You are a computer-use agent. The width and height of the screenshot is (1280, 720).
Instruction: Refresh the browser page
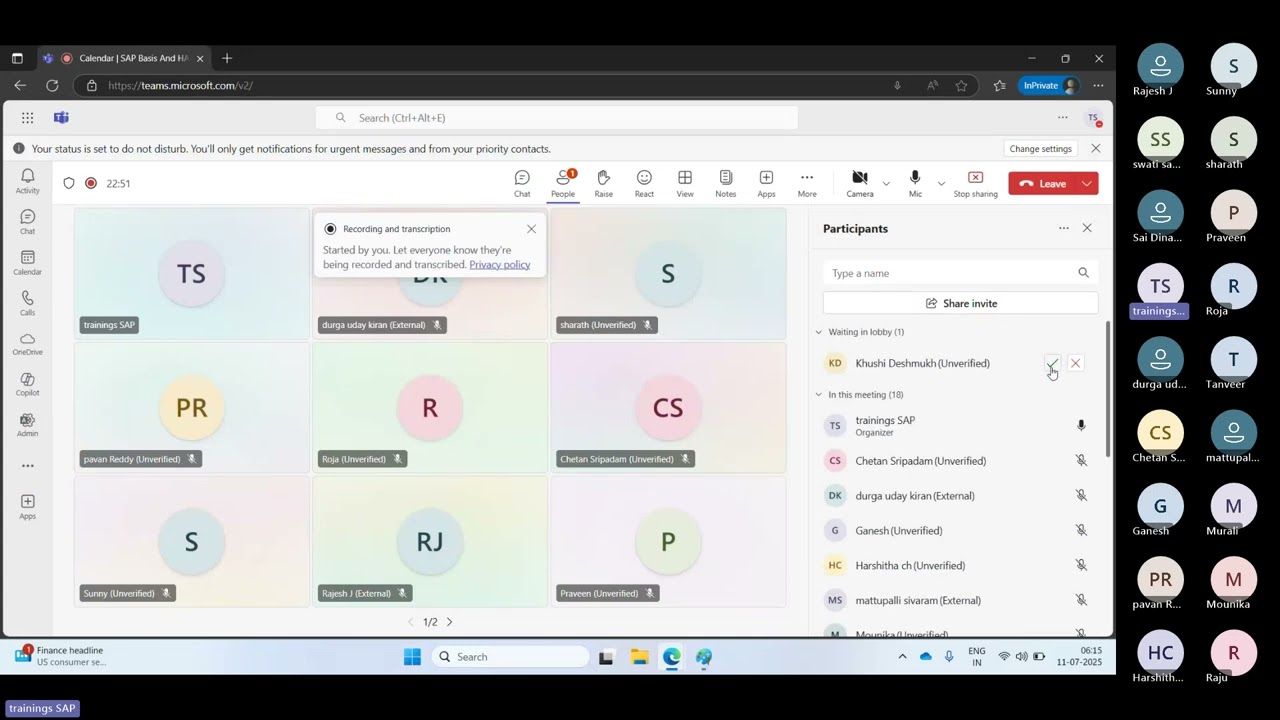coord(52,86)
